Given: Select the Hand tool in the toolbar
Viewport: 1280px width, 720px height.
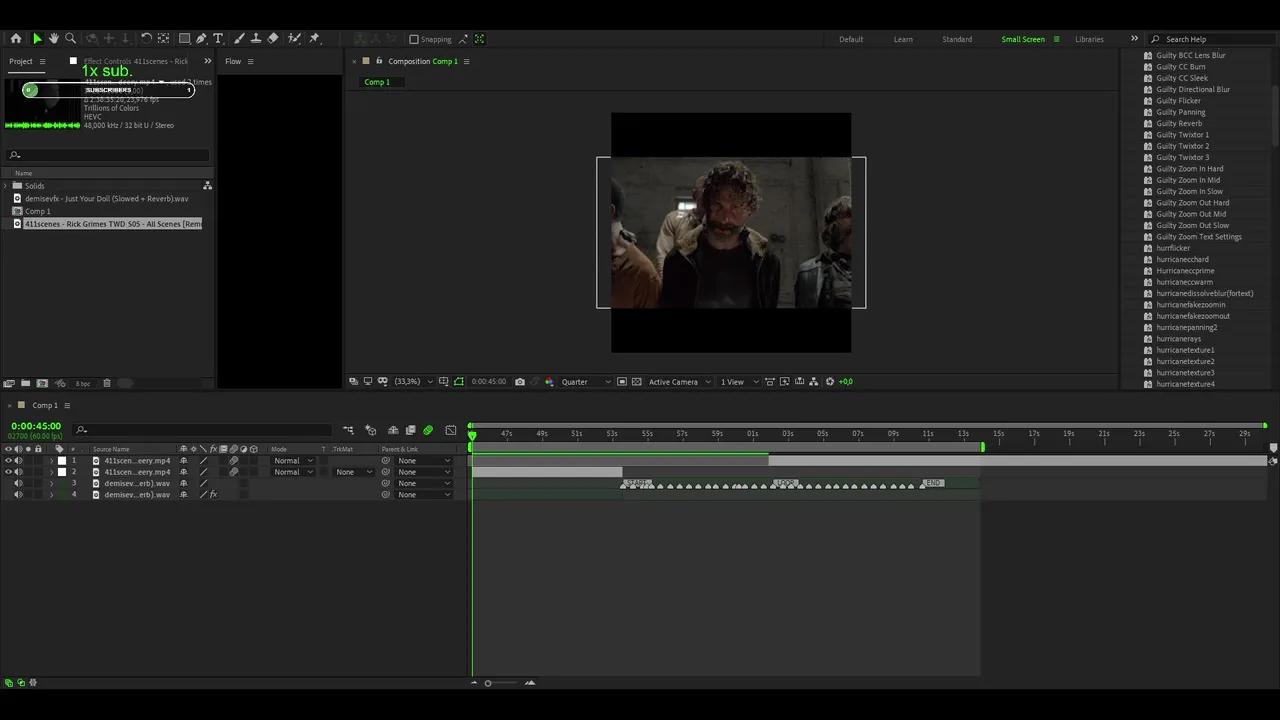Looking at the screenshot, I should click(54, 38).
